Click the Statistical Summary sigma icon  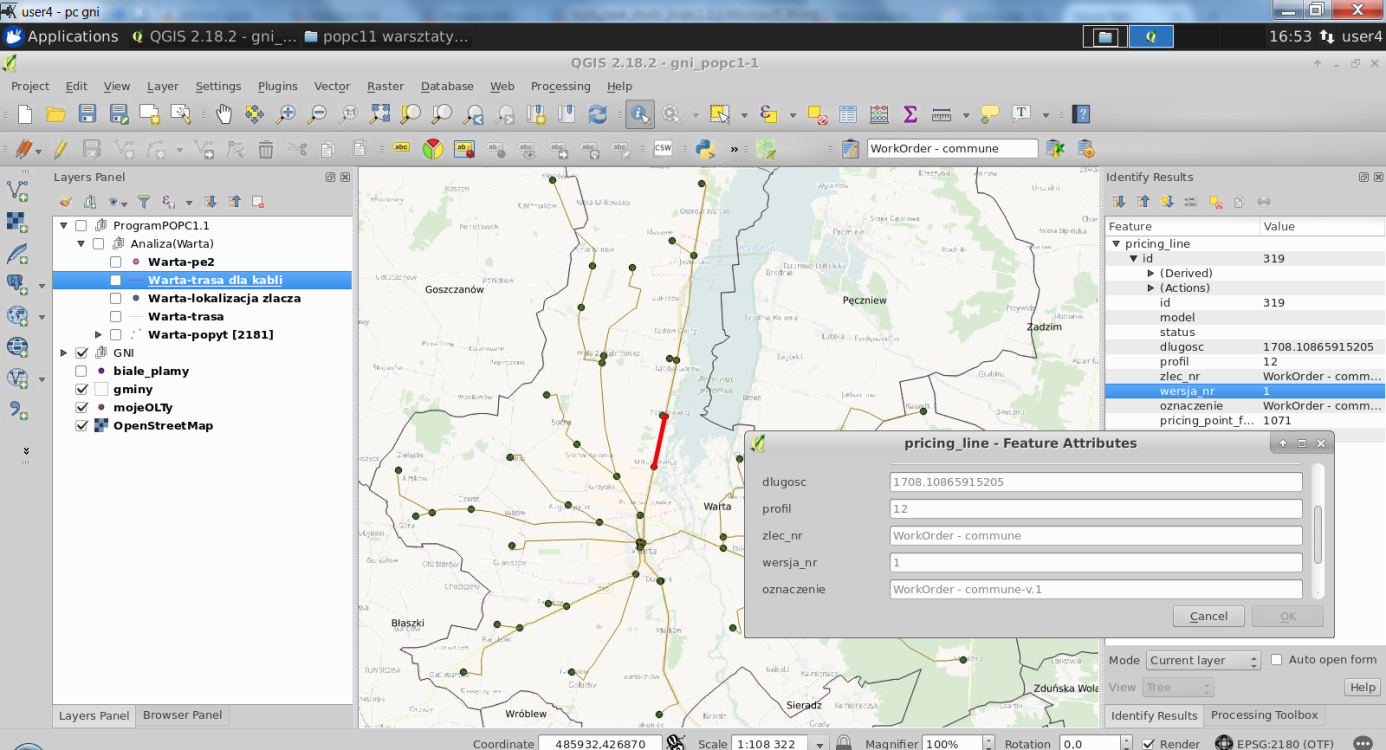point(910,114)
